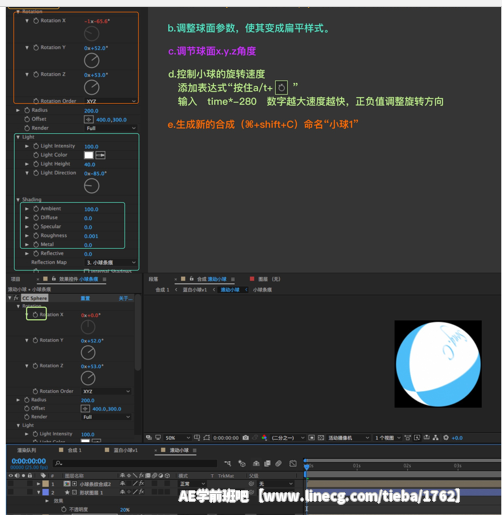This screenshot has height=515, width=502.
Task: Click the blue timeline timecode 0:00:00:00
Action: (x=29, y=461)
